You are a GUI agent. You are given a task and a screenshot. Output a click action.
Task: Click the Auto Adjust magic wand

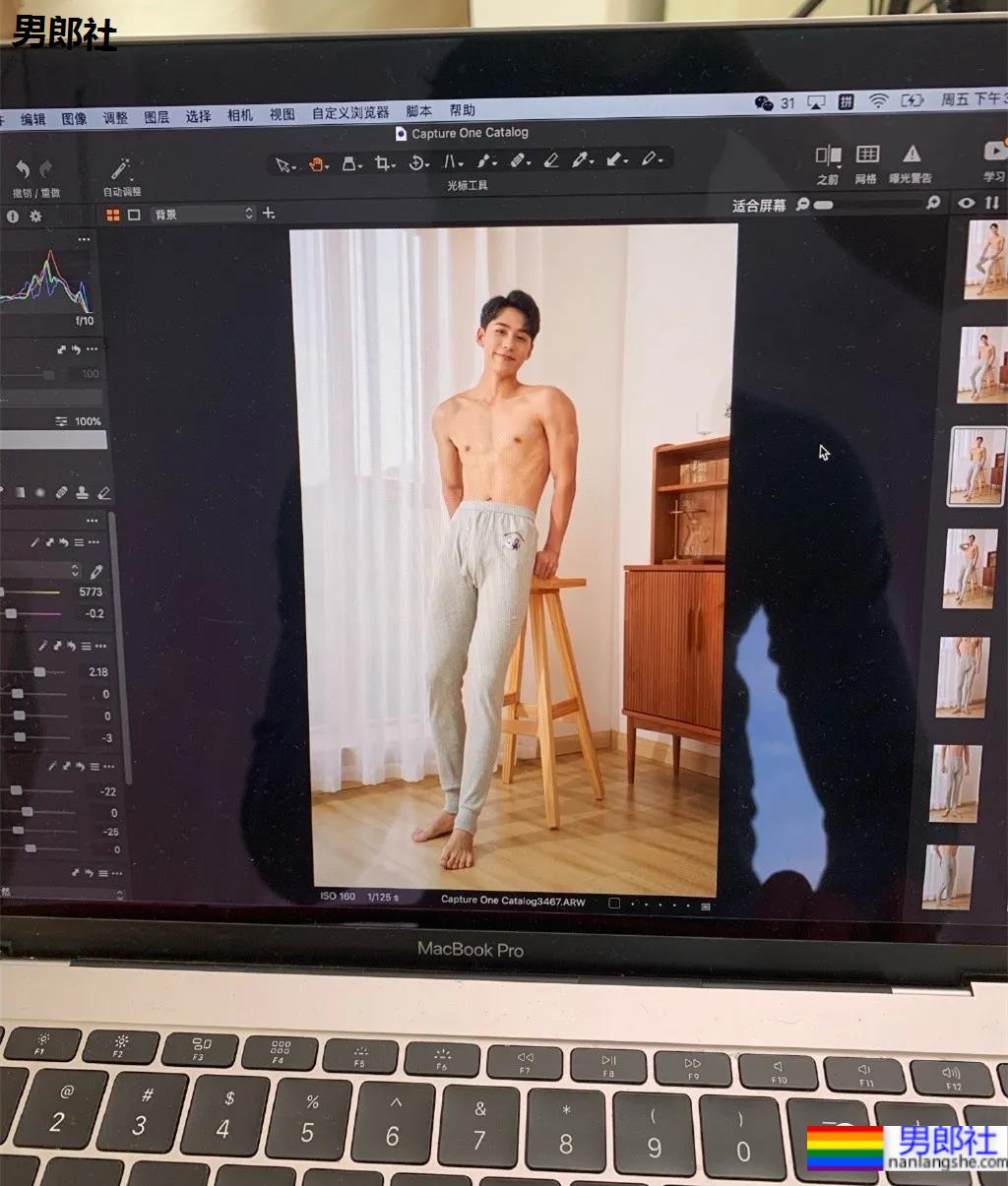[x=121, y=169]
